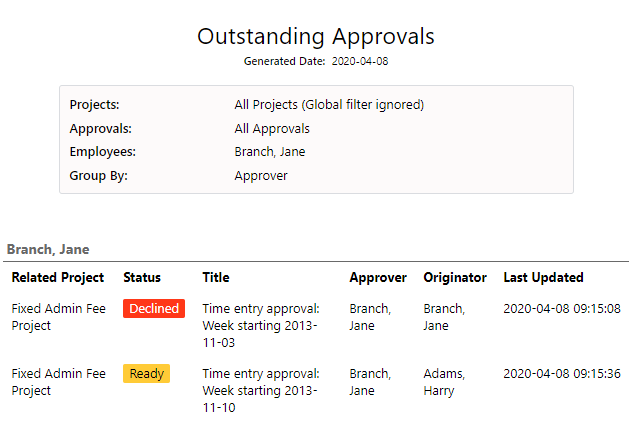Click the 2020-04-08 09:15:36 timestamp

pyautogui.click(x=562, y=374)
